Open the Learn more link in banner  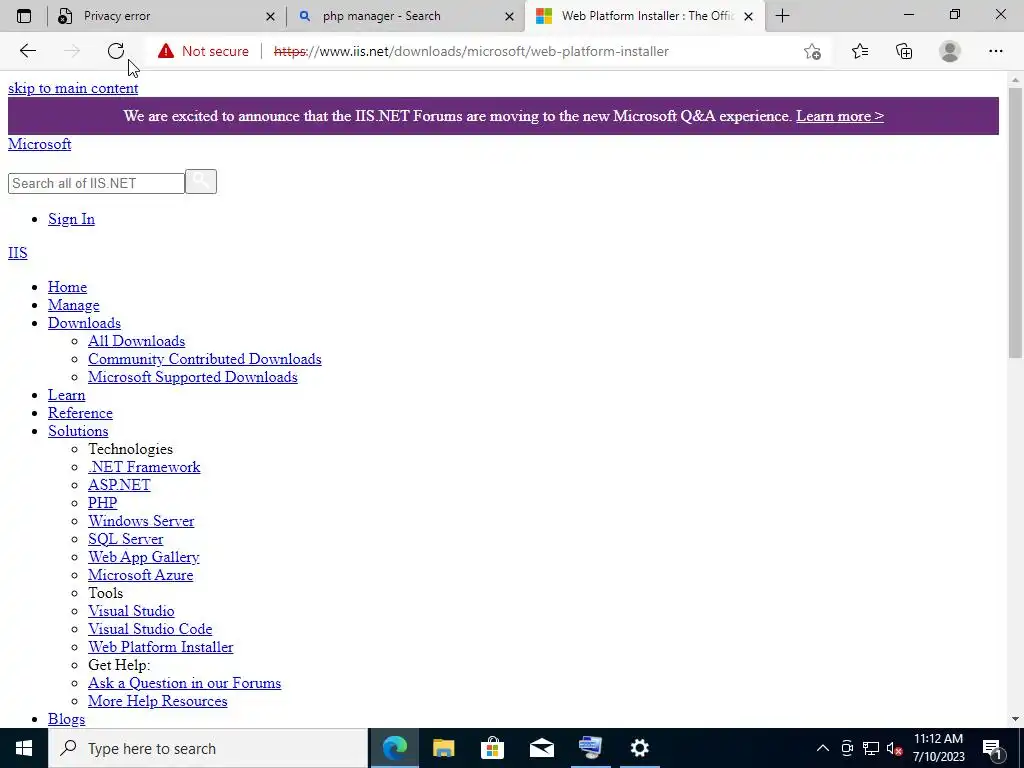tap(840, 116)
